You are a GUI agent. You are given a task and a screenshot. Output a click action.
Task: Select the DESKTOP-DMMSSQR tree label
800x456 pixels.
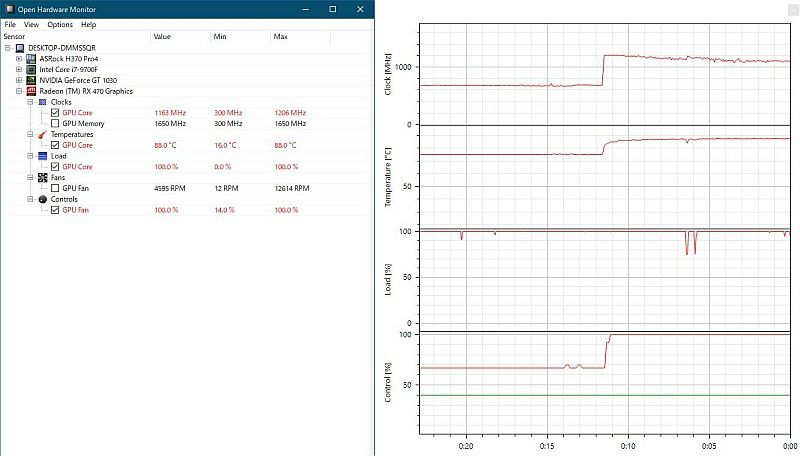click(62, 48)
